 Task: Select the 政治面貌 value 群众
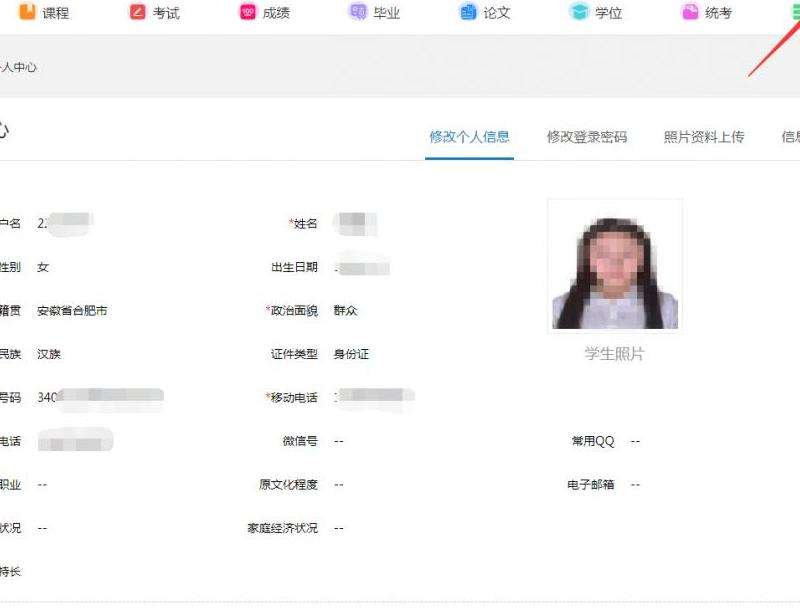[x=346, y=311]
